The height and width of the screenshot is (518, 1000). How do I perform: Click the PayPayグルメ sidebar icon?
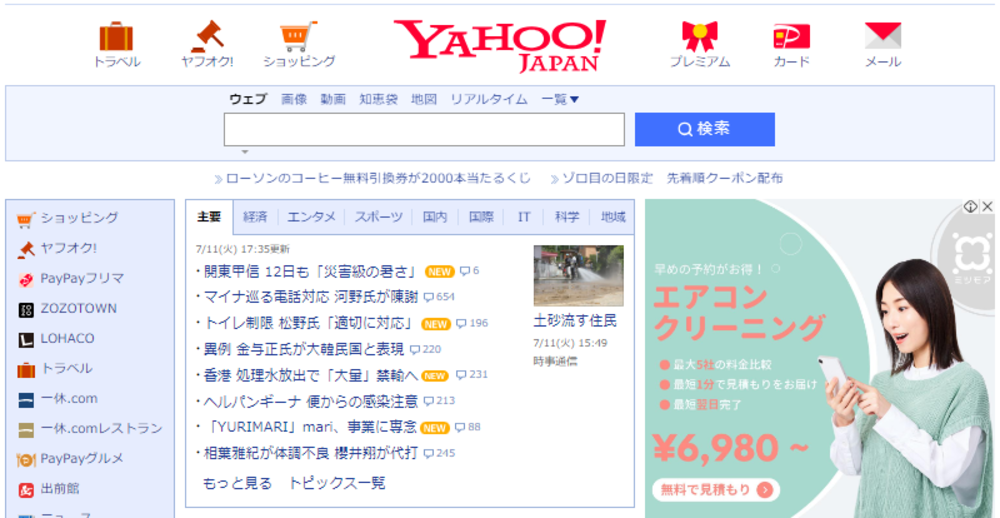[x=26, y=459]
